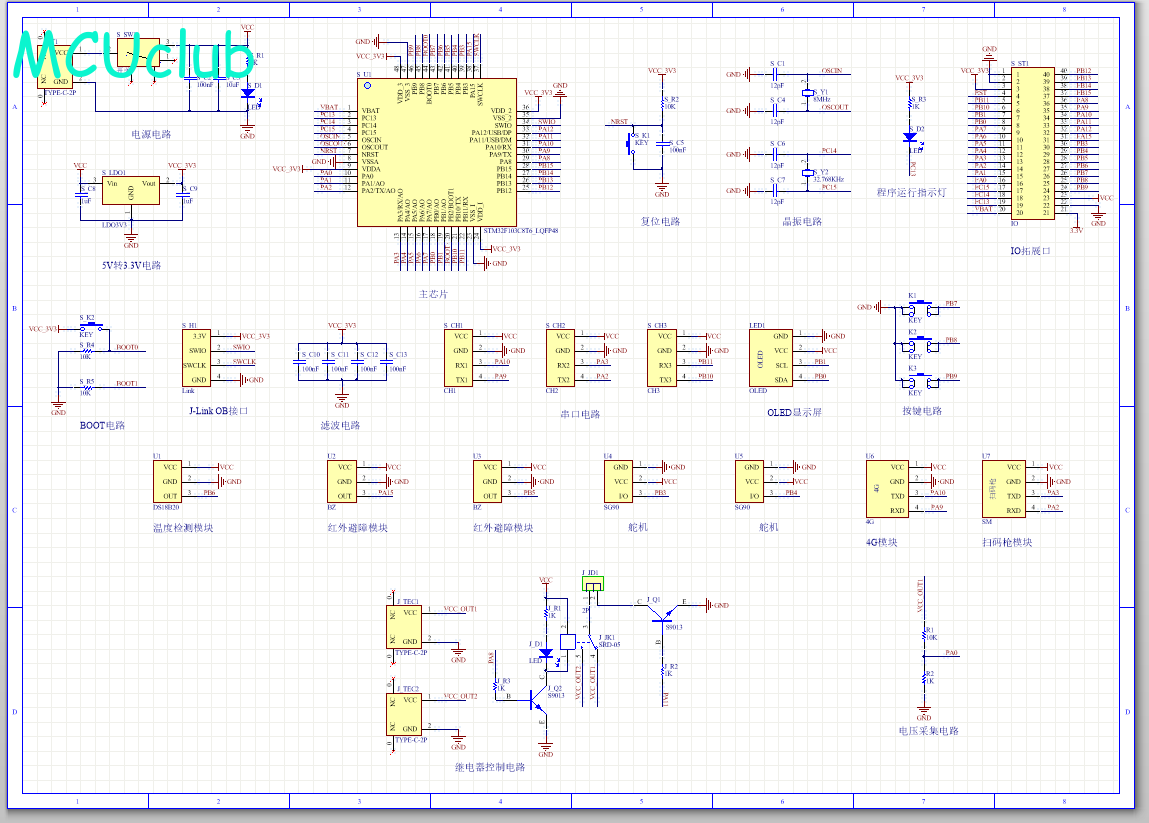Select the S_CH2 serial connector

(x=561, y=358)
